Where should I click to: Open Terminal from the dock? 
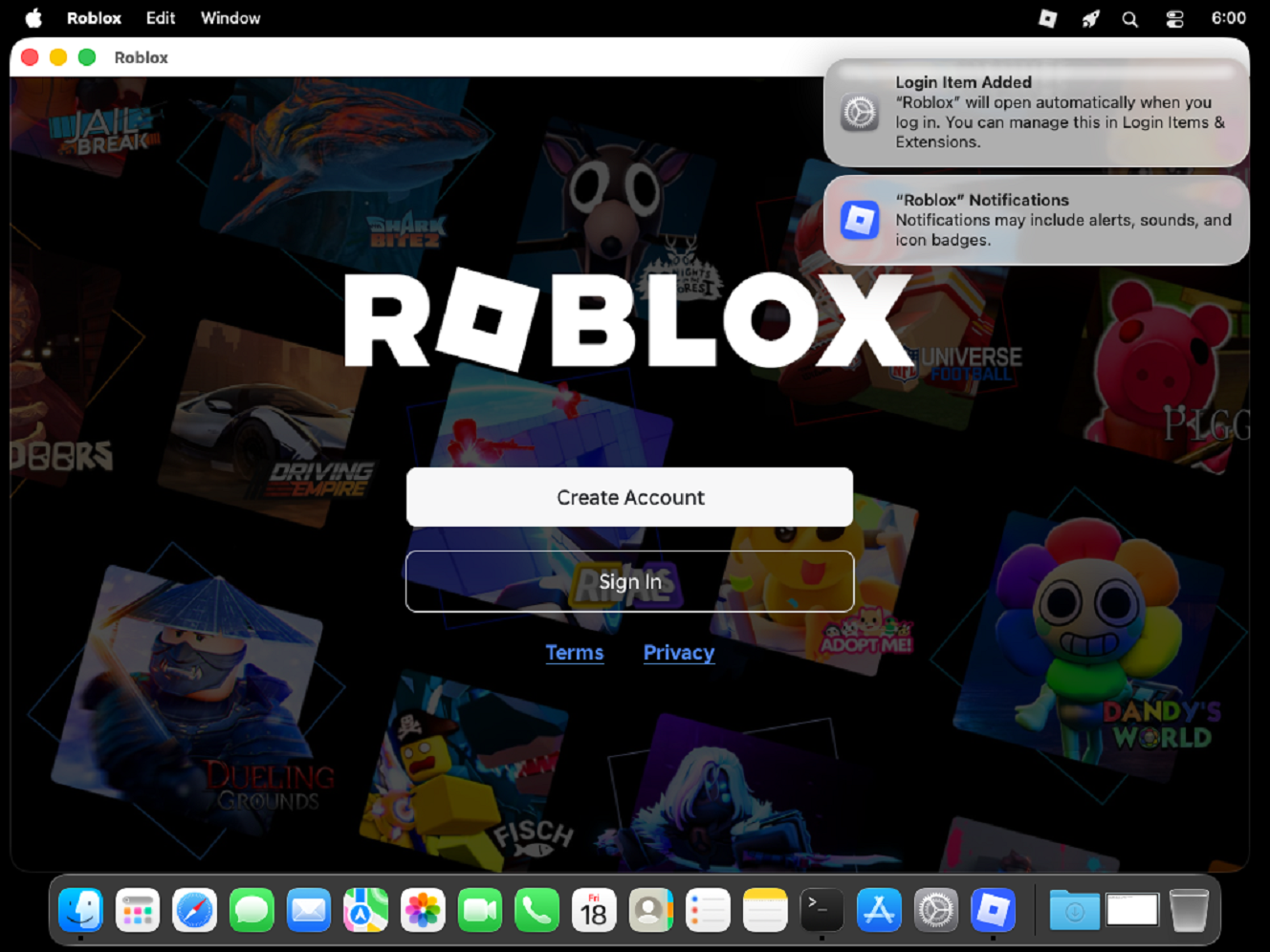coord(821,910)
